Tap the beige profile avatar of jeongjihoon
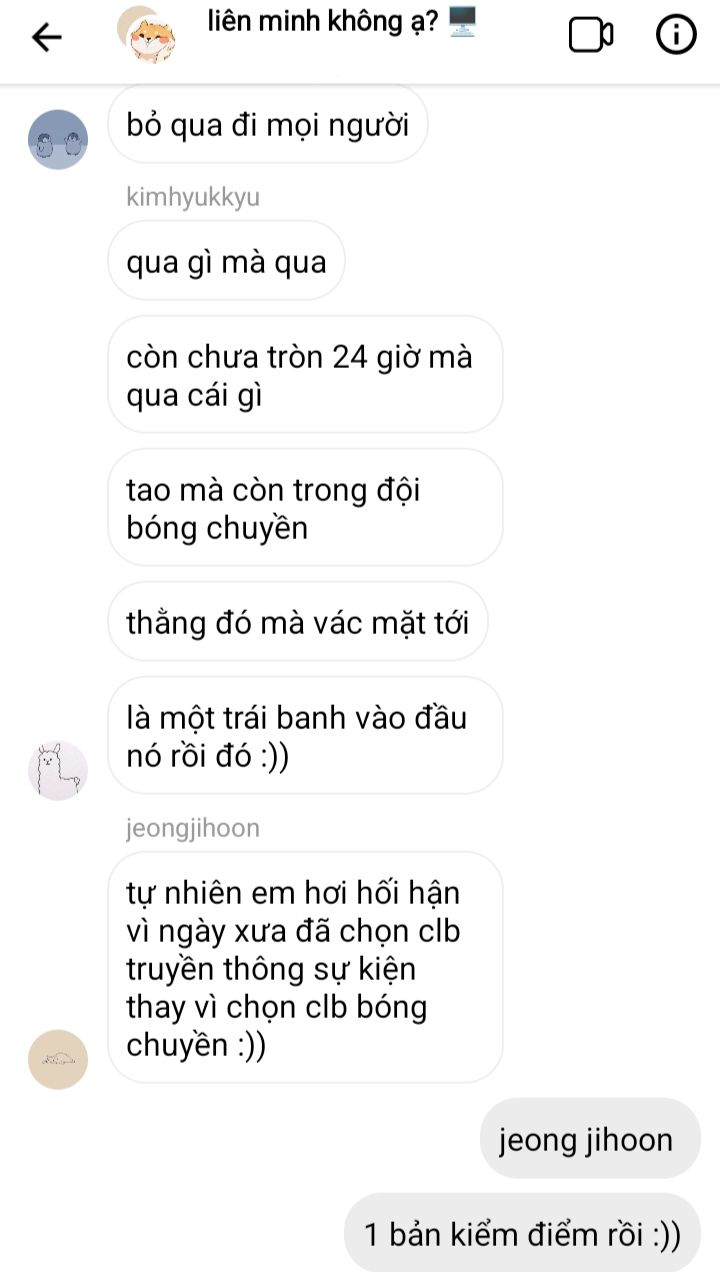720x1272 pixels. click(58, 1059)
